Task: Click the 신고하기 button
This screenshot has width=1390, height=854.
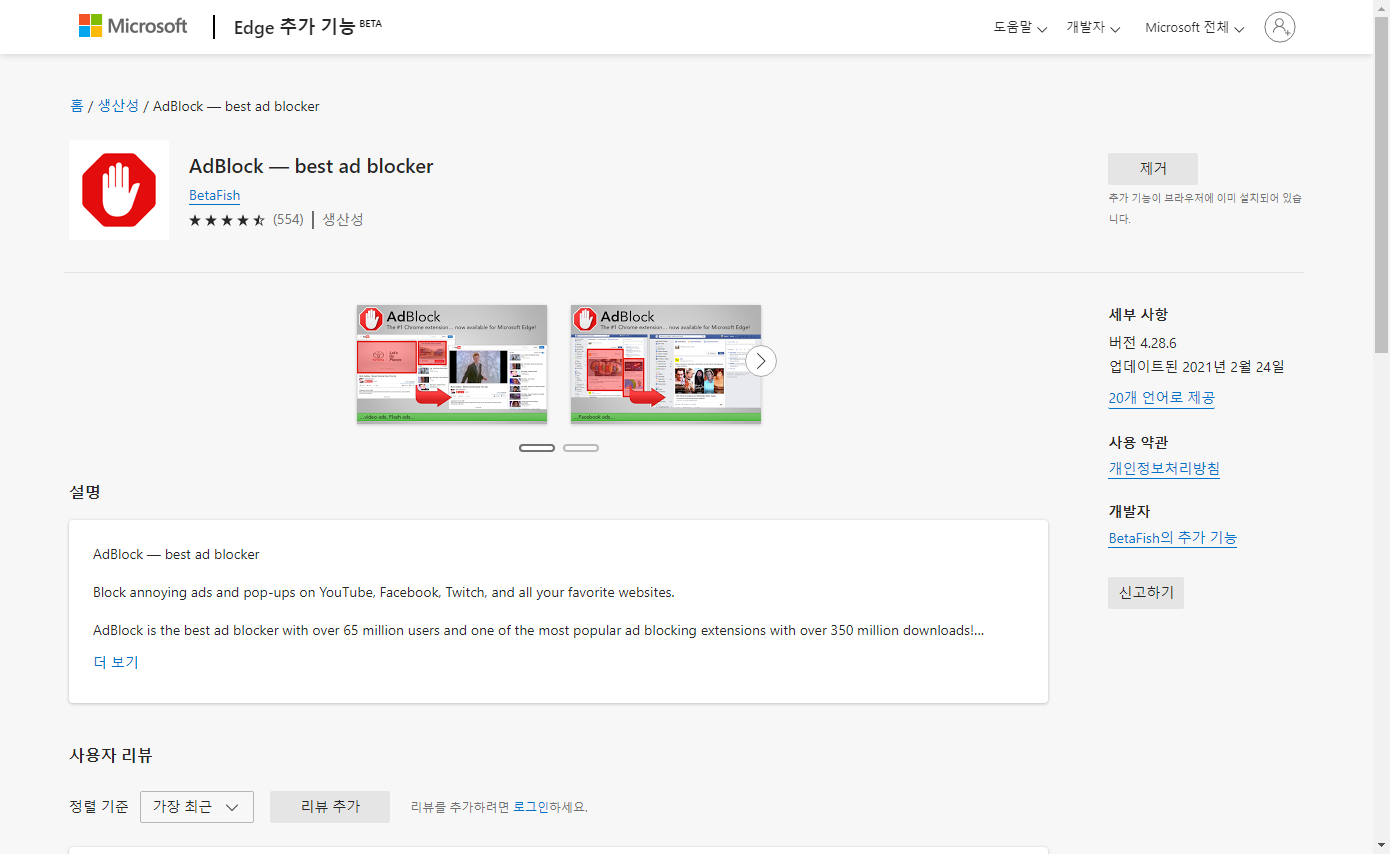Action: (1146, 593)
